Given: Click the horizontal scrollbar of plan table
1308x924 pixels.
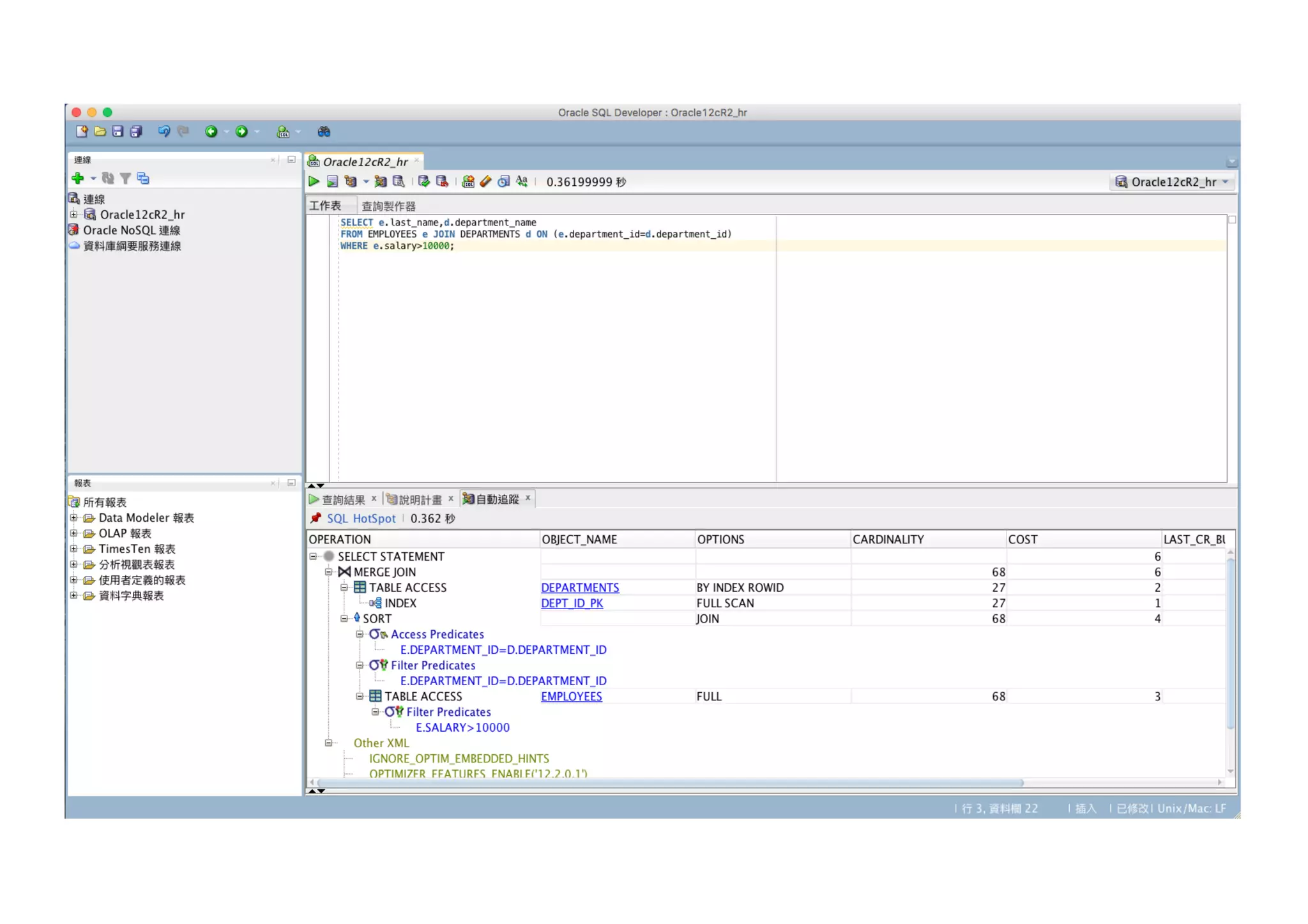Looking at the screenshot, I should point(671,782).
